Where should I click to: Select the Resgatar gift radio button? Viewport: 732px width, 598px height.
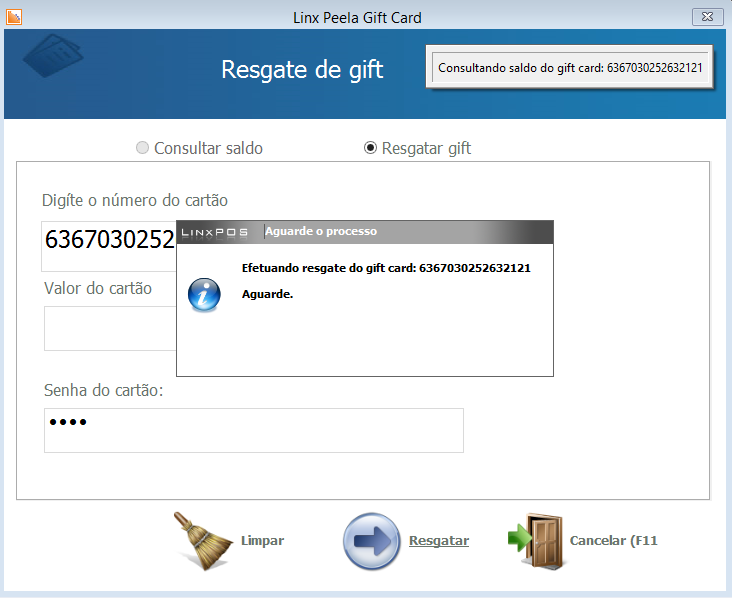click(370, 148)
